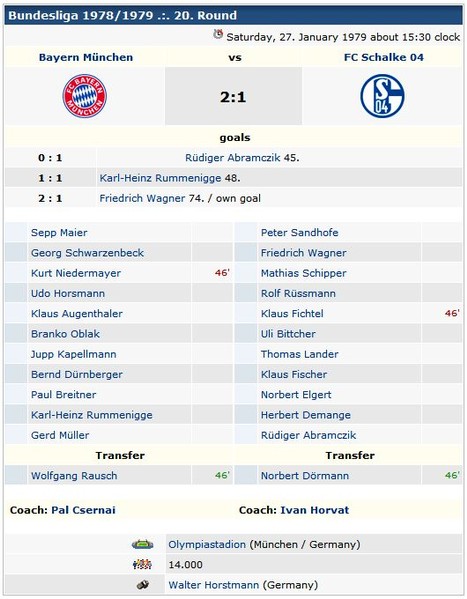This screenshot has width=467, height=599.
Task: Click the stadium icon next to Olympiastadion
Action: pos(143,544)
